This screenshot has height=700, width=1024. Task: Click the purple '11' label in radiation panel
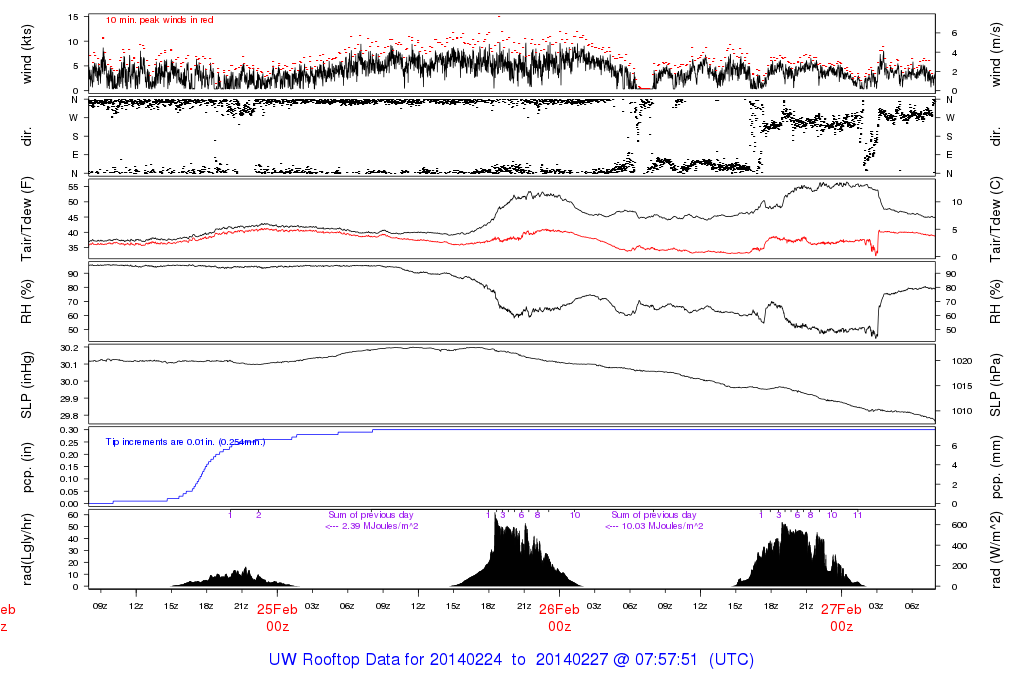[857, 515]
